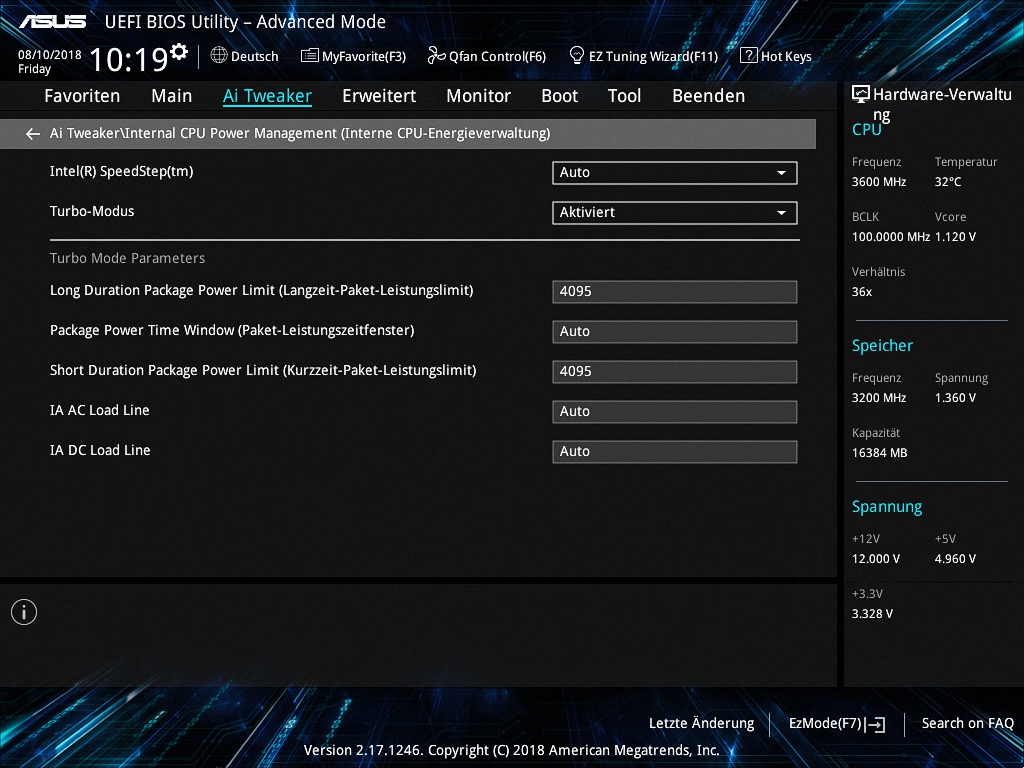Viewport: 1024px width, 768px height.
Task: Click the Turbo-Modus dropdown arrow
Action: tap(781, 213)
